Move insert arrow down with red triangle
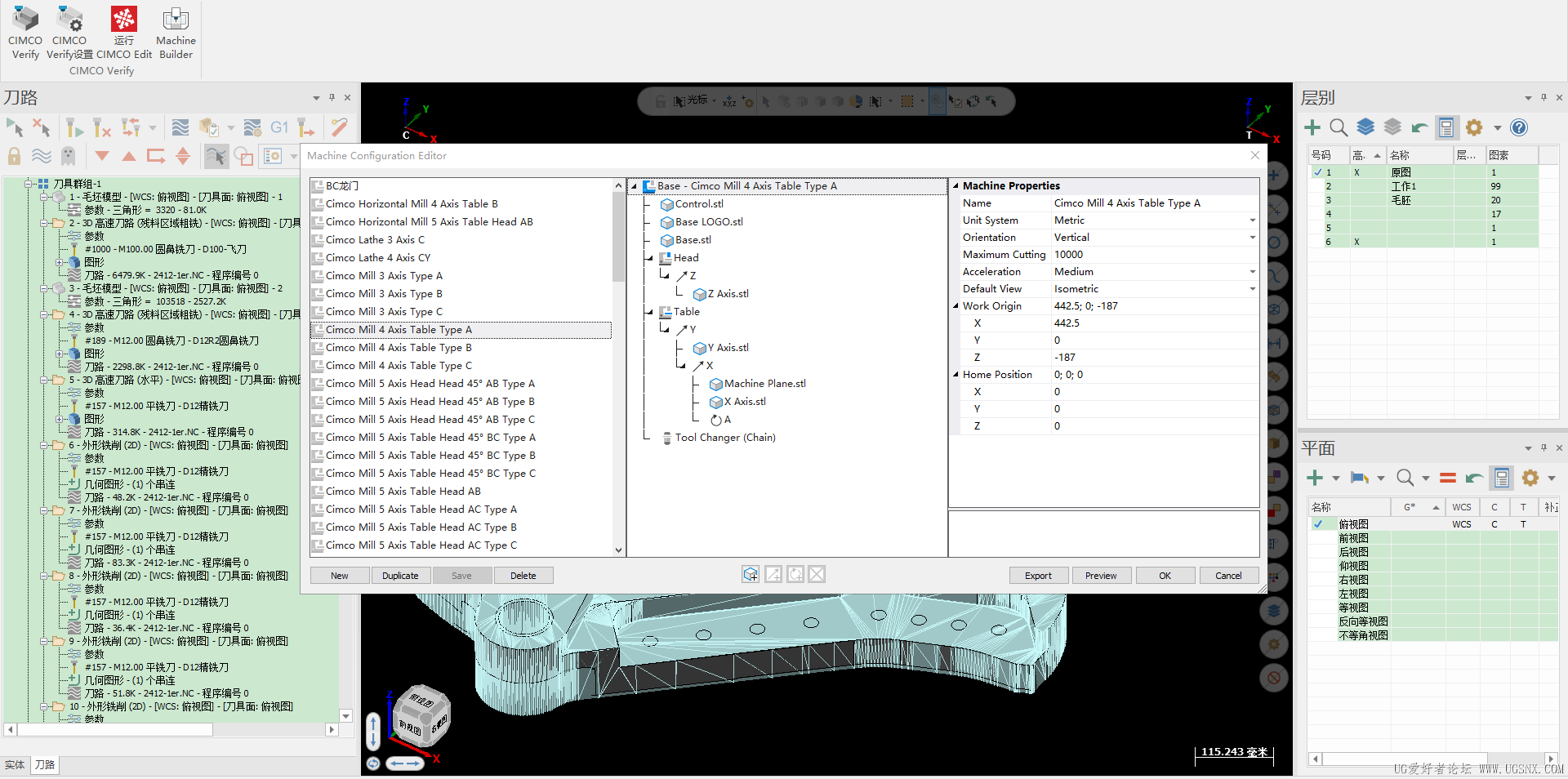Image resolution: width=1568 pixels, height=779 pixels. (x=102, y=156)
